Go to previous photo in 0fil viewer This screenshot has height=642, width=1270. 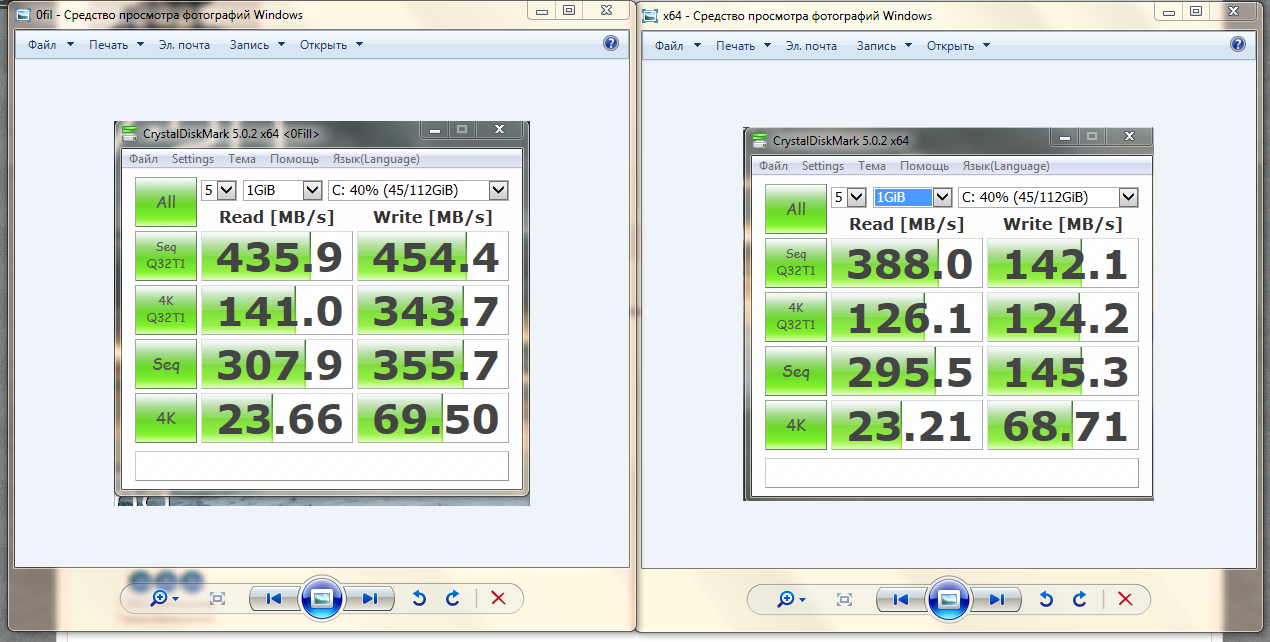[273, 598]
